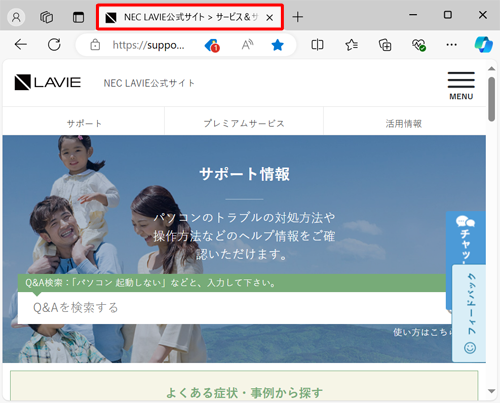The width and height of the screenshot is (500, 403).
Task: Open the Workspaces icon
Action: 46,17
